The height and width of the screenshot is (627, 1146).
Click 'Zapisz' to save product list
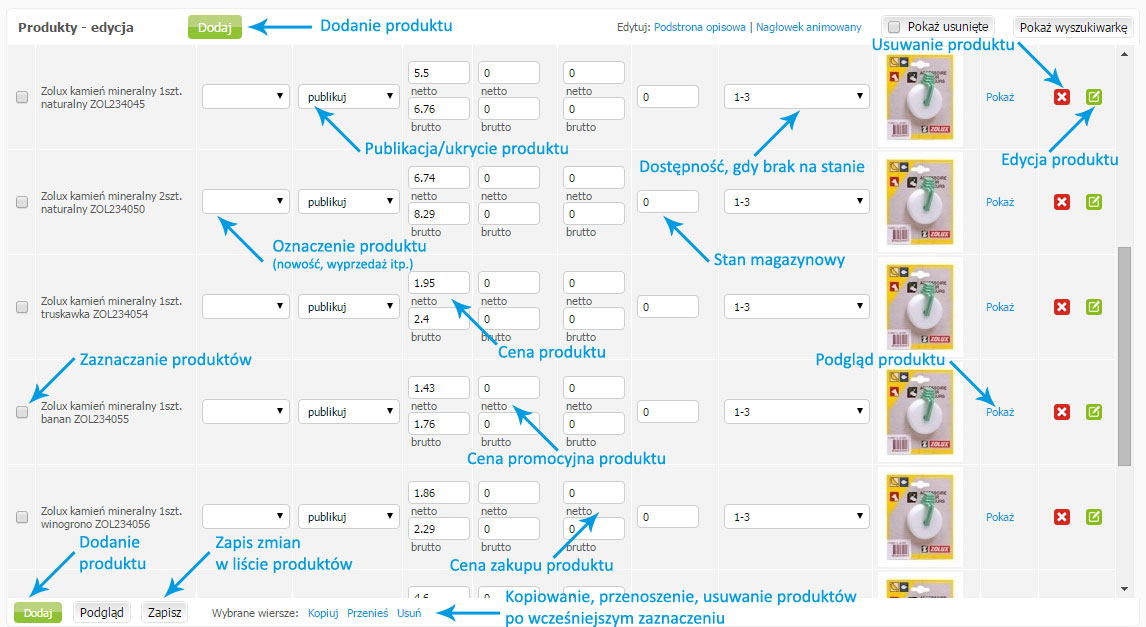pyautogui.click(x=164, y=612)
